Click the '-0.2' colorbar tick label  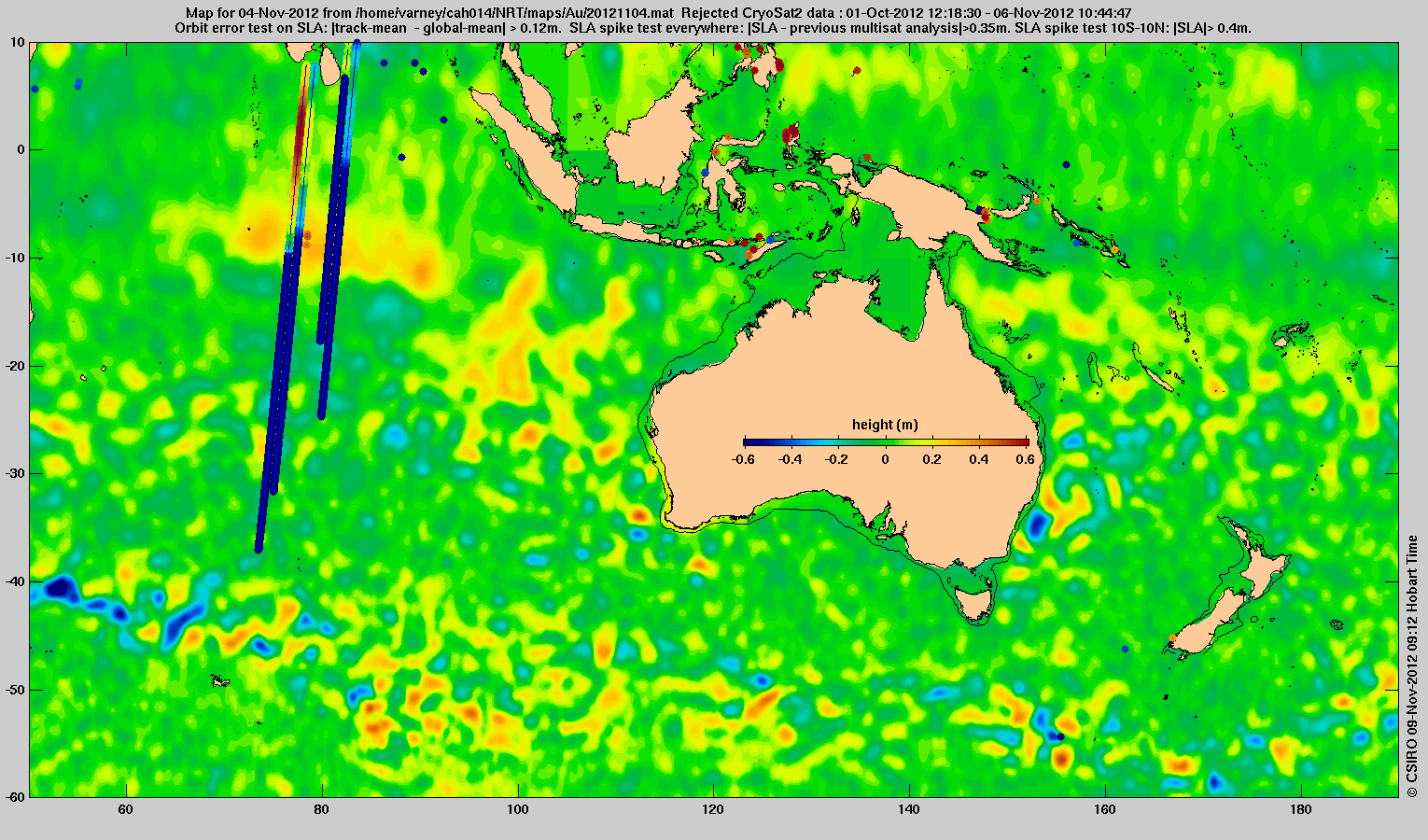point(838,459)
